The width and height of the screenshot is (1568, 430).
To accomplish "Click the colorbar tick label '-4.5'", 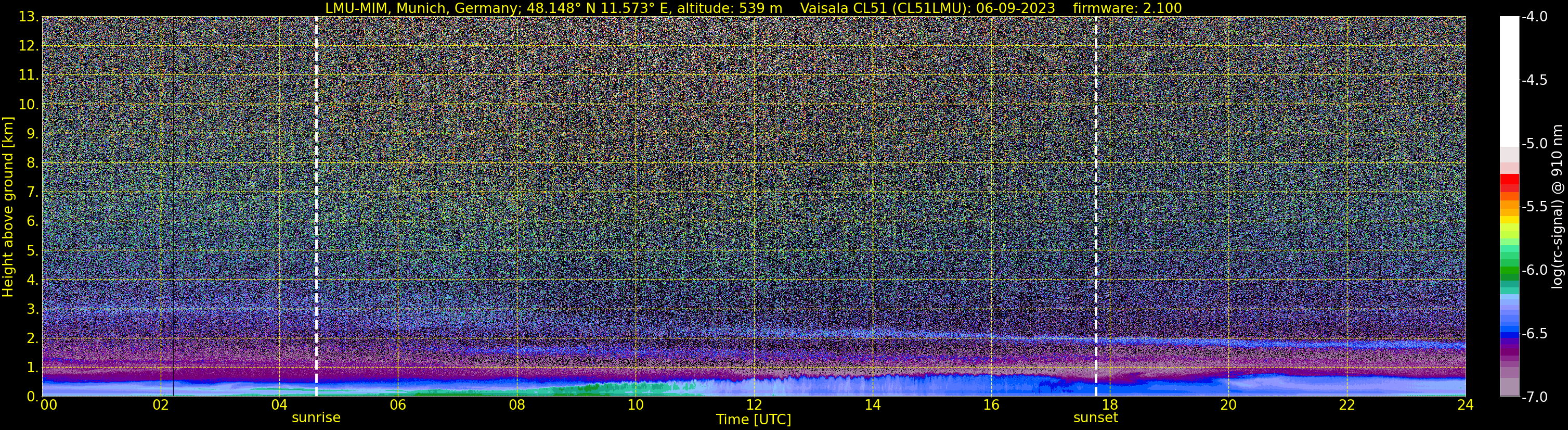I will tap(1535, 80).
